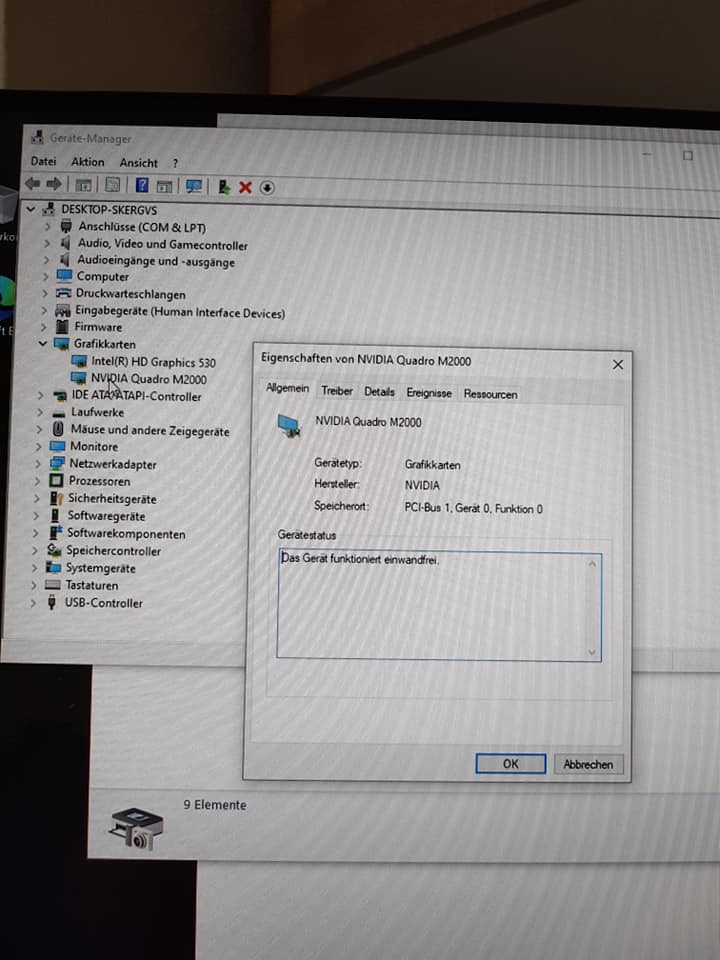The image size is (720, 960).
Task: Click the update driver toolbar icon
Action: [x=224, y=187]
